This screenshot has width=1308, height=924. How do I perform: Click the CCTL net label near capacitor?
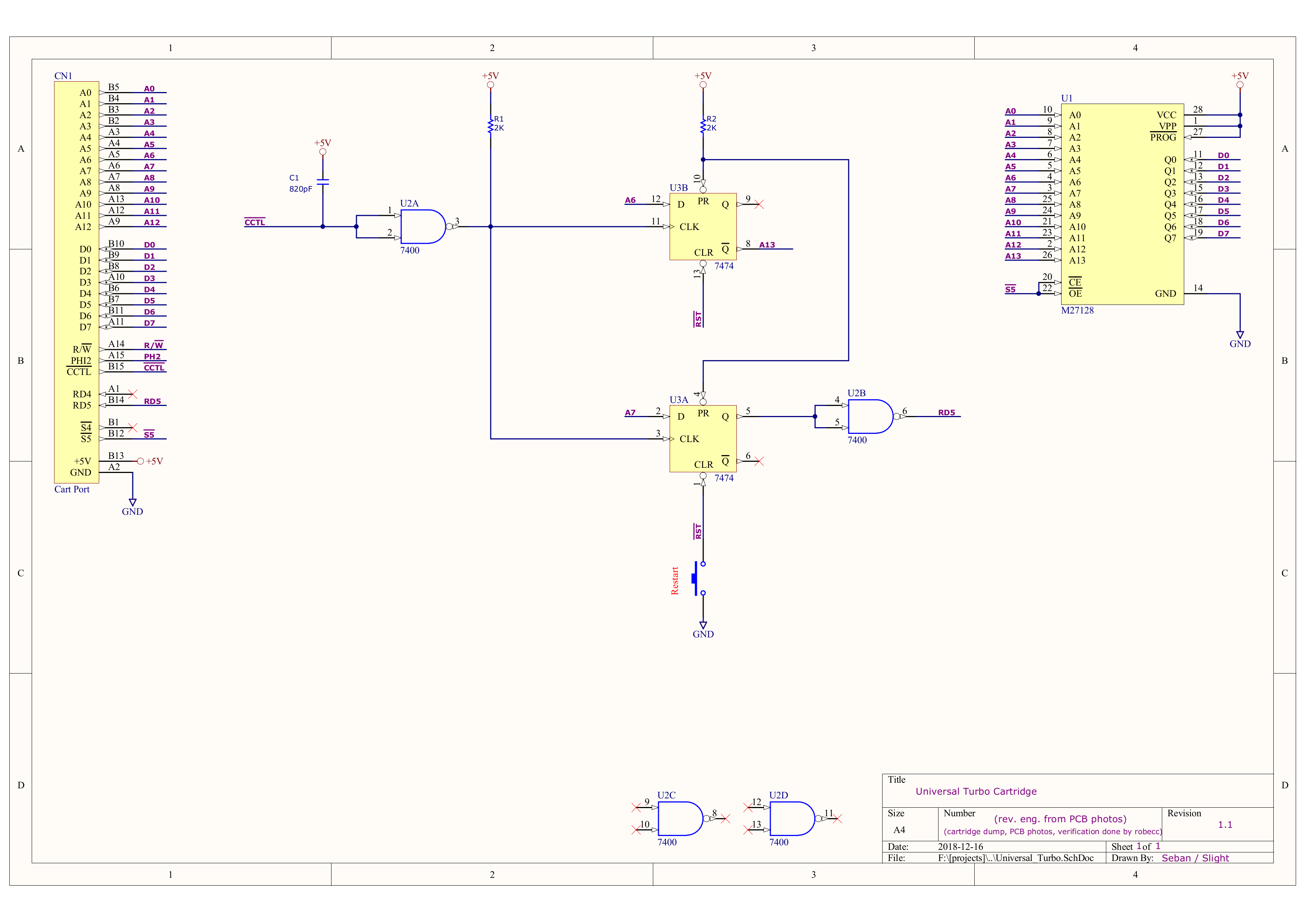coord(255,222)
